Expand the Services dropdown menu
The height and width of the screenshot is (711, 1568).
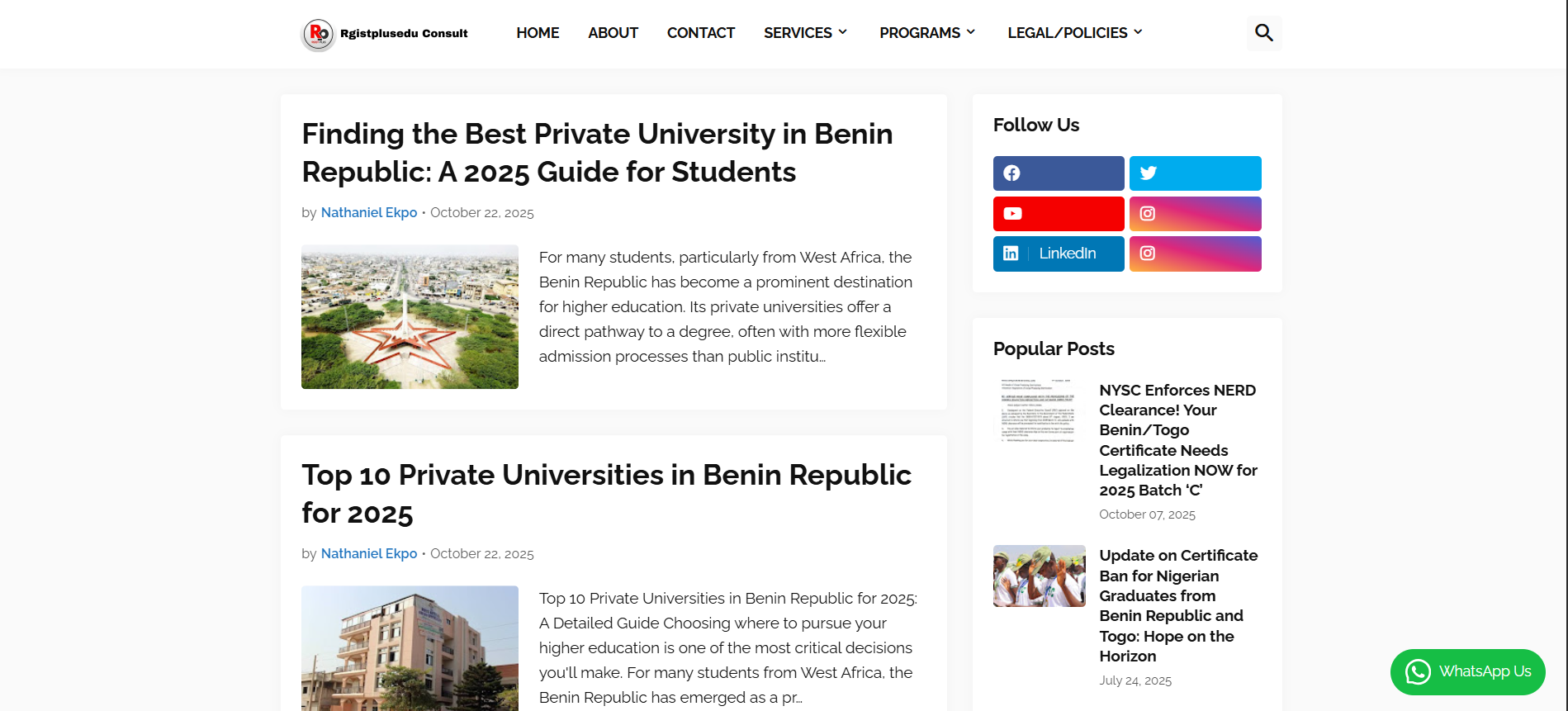pyautogui.click(x=805, y=33)
